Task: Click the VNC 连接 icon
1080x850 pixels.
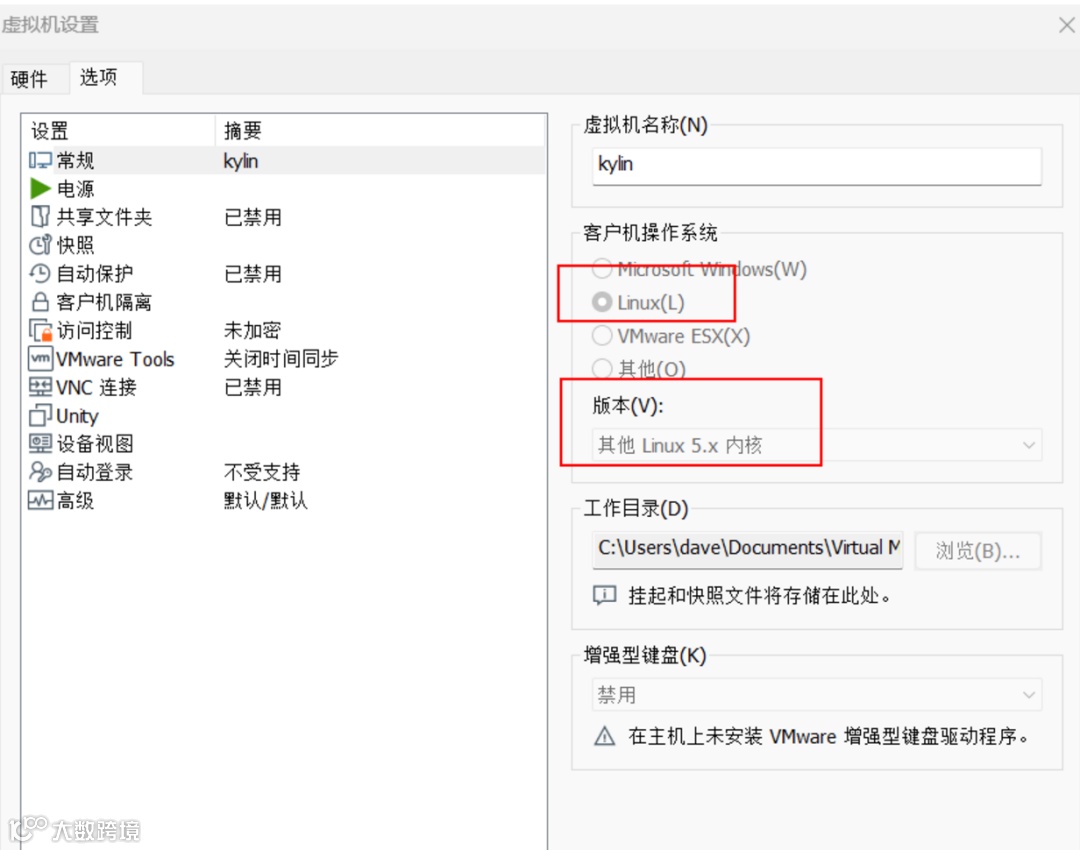Action: (40, 387)
